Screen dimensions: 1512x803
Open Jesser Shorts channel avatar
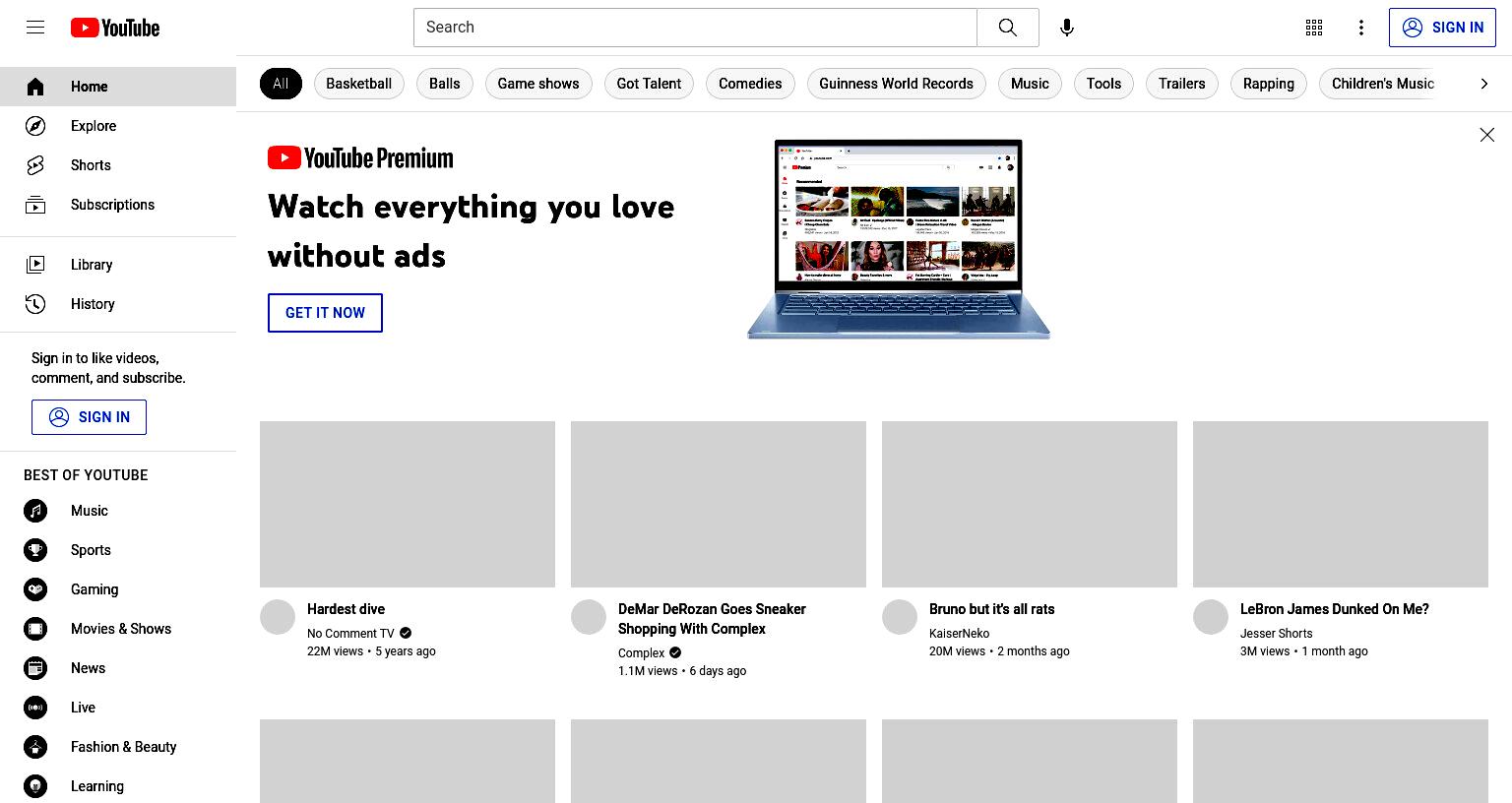coord(1211,617)
